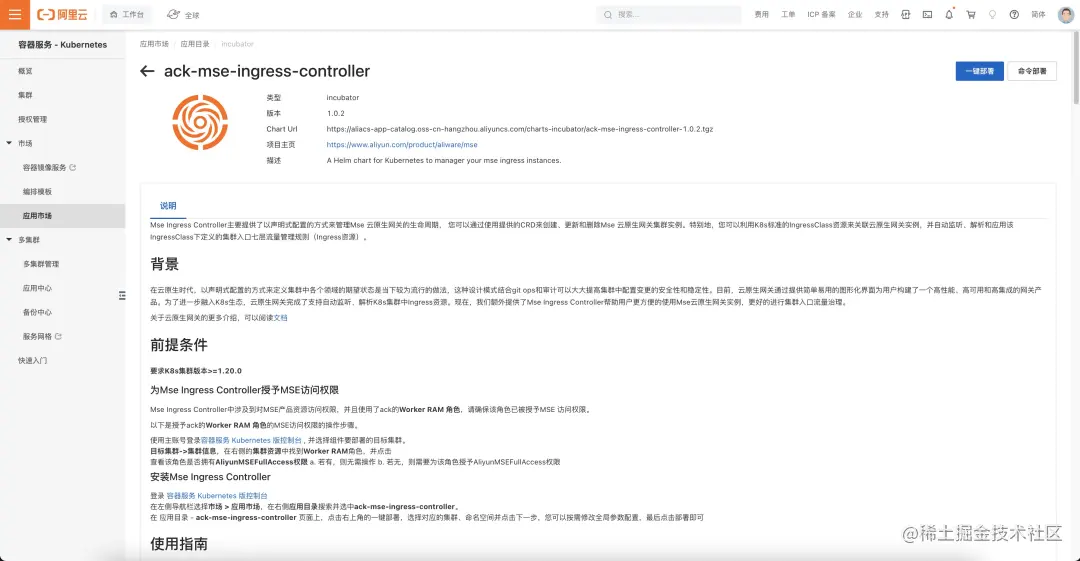1080x561 pixels.
Task: Go to 概览 in sidebar
Action: tap(25, 71)
